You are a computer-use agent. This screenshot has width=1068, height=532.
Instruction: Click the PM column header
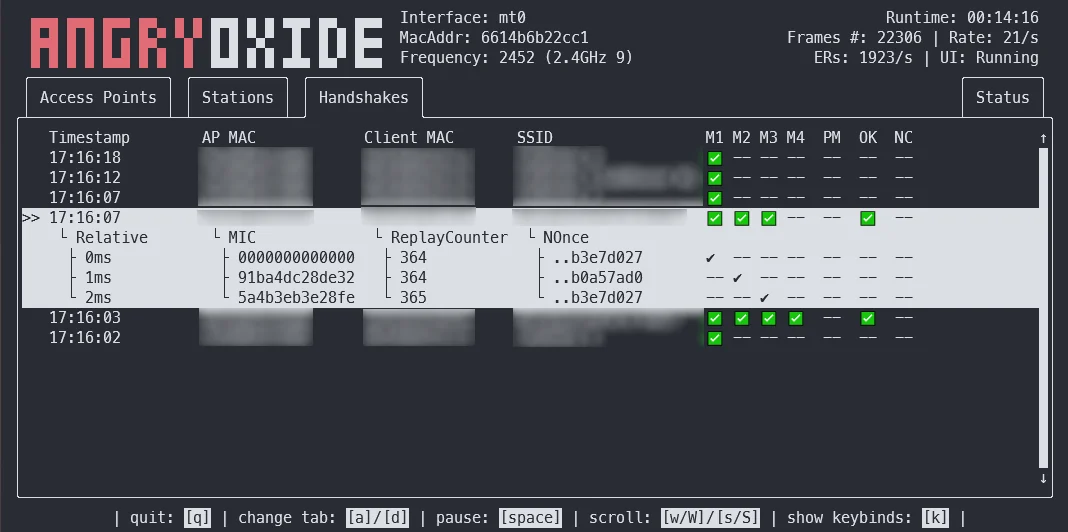click(x=832, y=138)
